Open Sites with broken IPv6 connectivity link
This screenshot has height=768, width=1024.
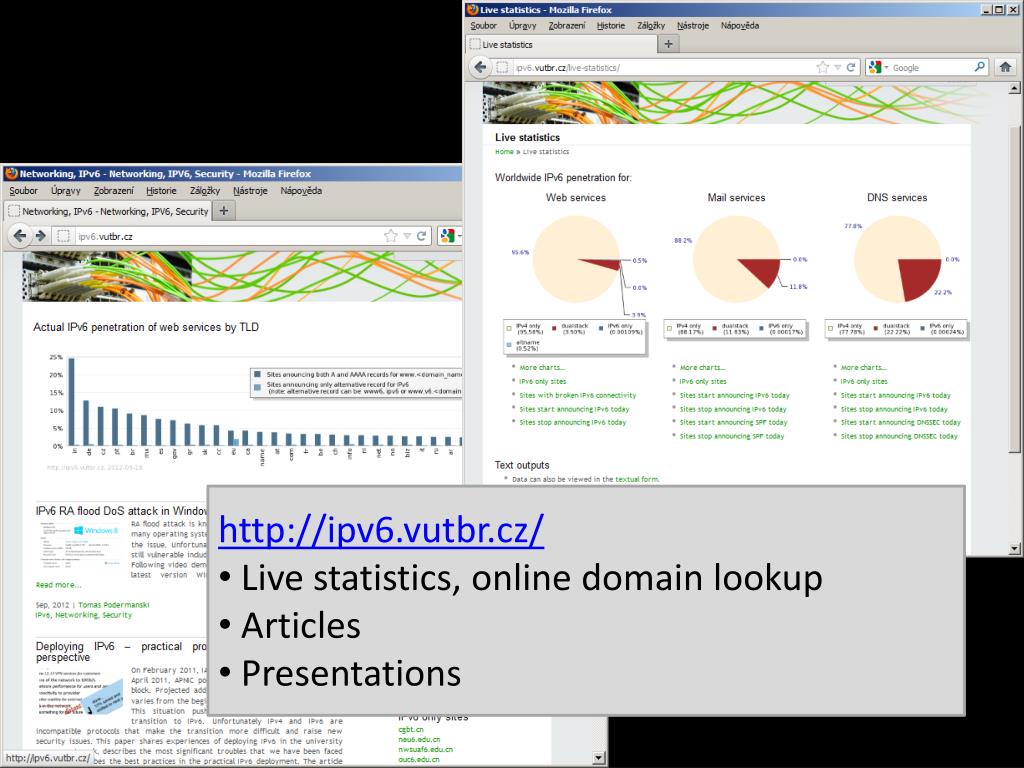577,395
